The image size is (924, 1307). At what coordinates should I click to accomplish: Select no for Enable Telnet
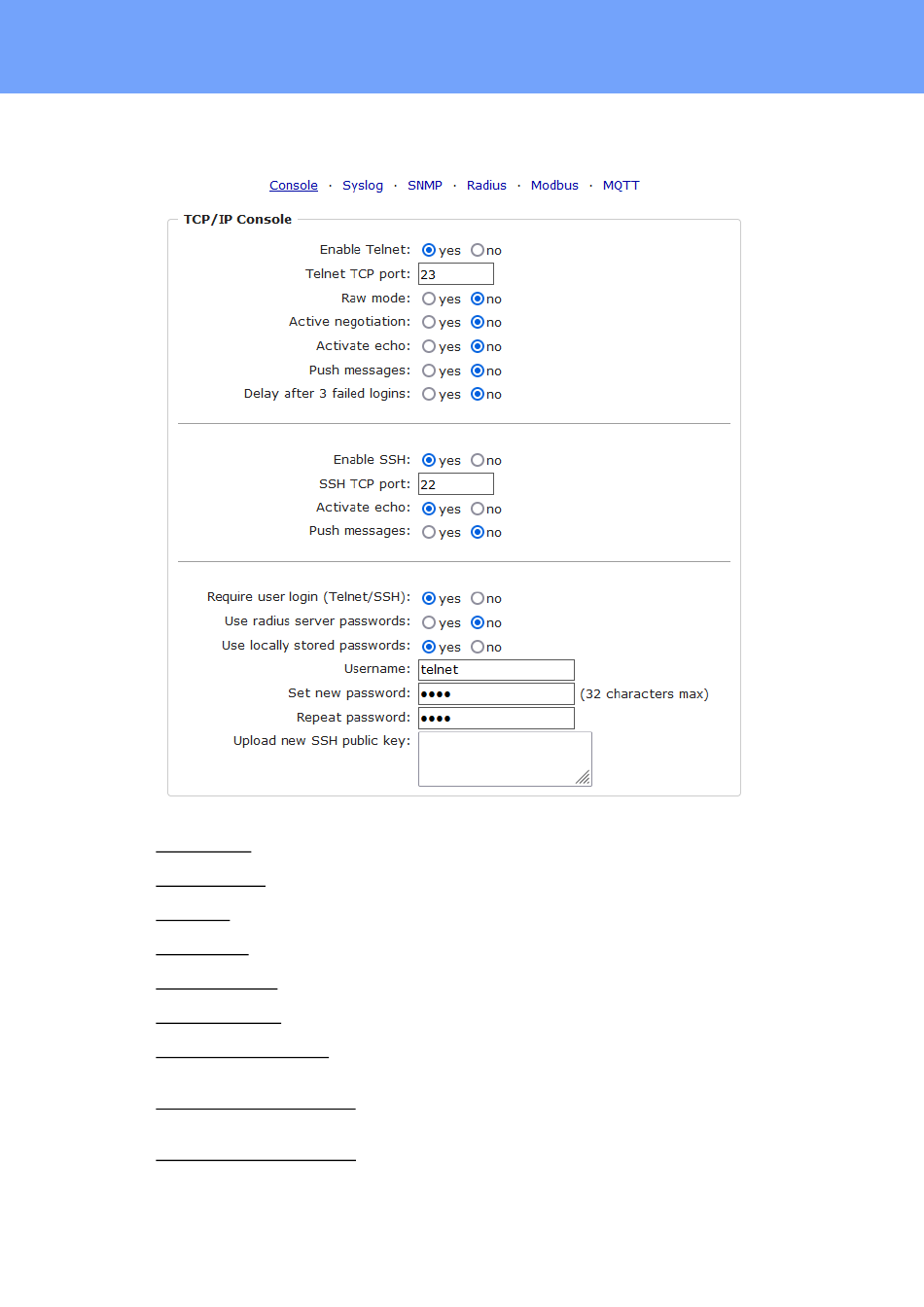pyautogui.click(x=478, y=250)
